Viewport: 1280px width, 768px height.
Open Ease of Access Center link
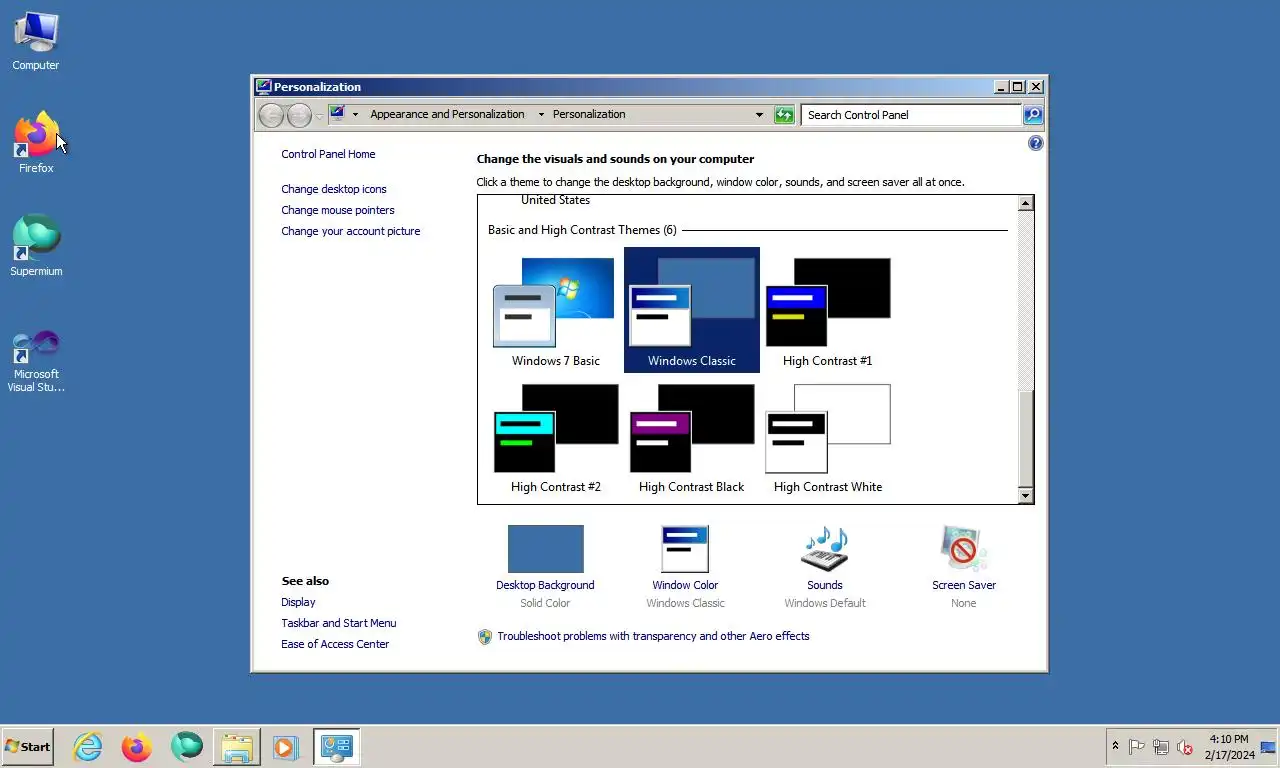click(335, 644)
